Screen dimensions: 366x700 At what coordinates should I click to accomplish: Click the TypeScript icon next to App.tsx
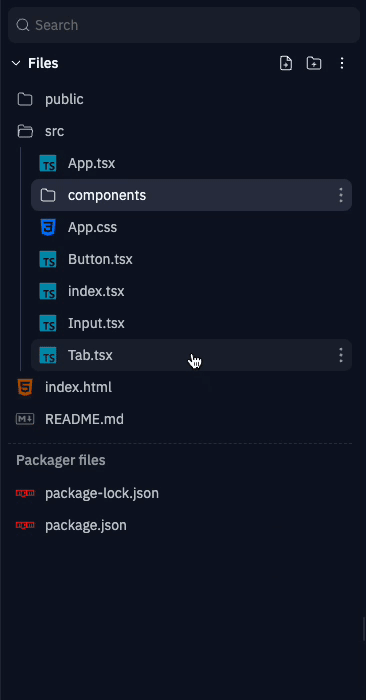[48, 163]
